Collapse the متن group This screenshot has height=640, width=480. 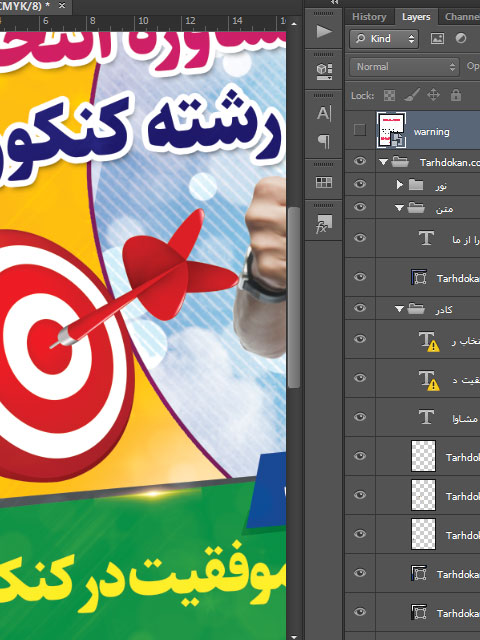399,208
